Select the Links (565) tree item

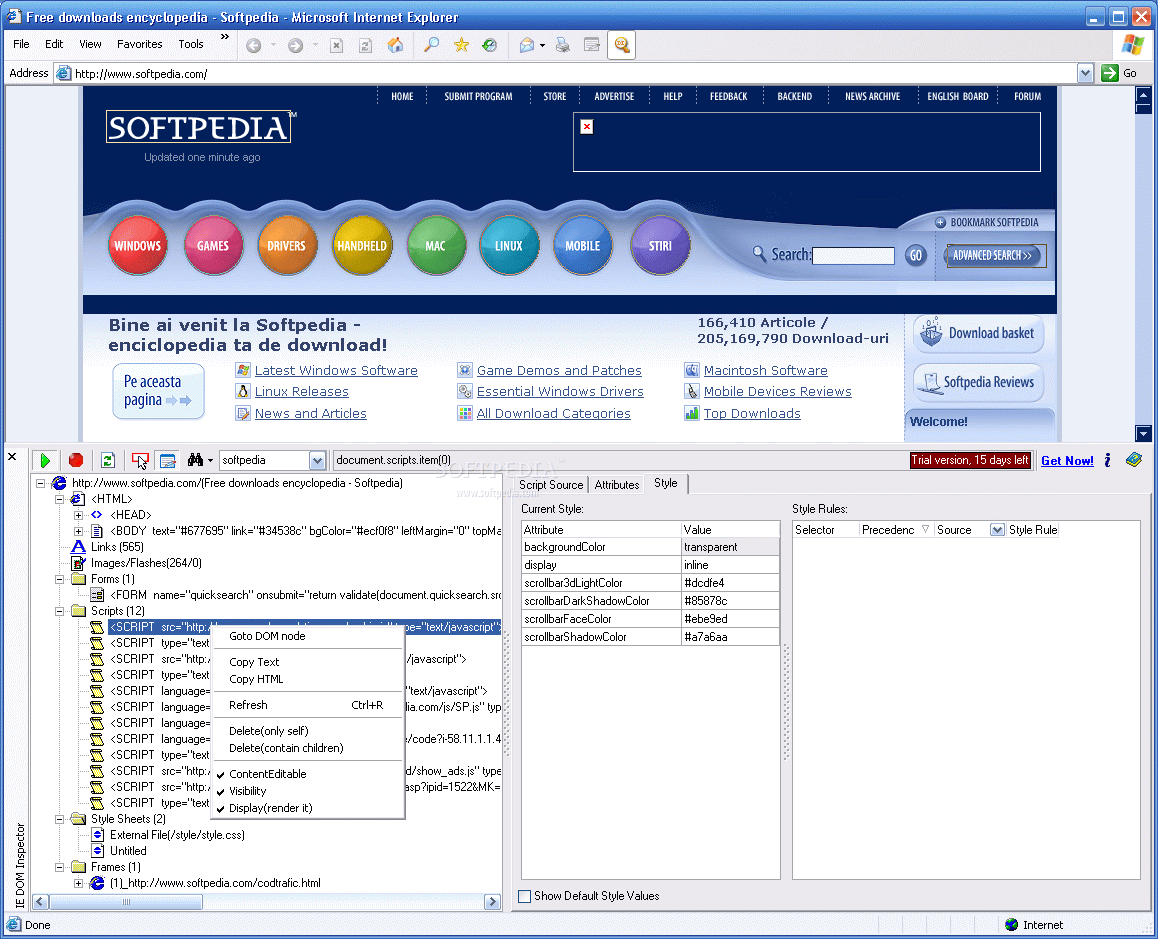click(117, 547)
